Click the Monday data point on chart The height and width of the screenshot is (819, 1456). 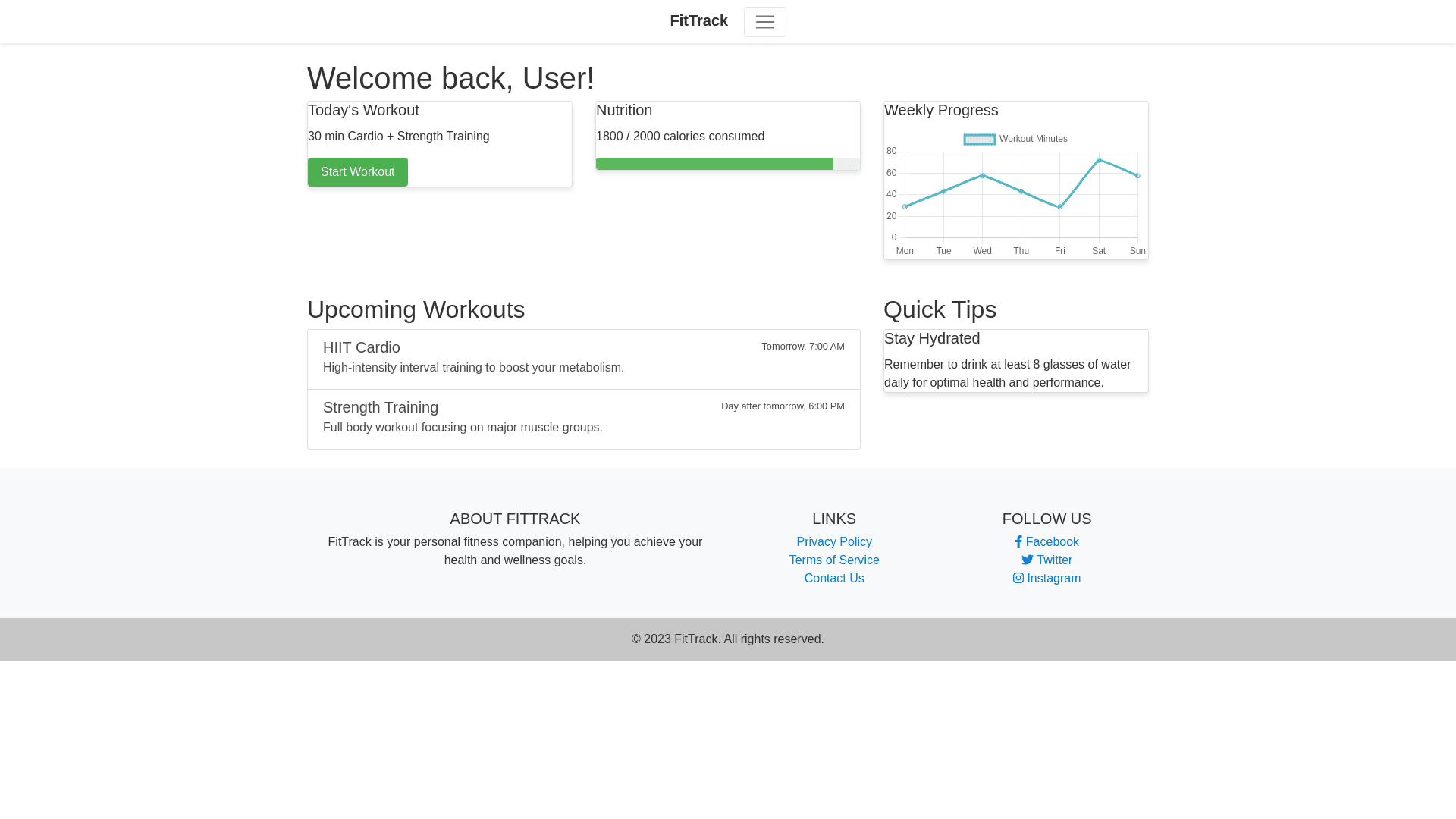coord(905,207)
